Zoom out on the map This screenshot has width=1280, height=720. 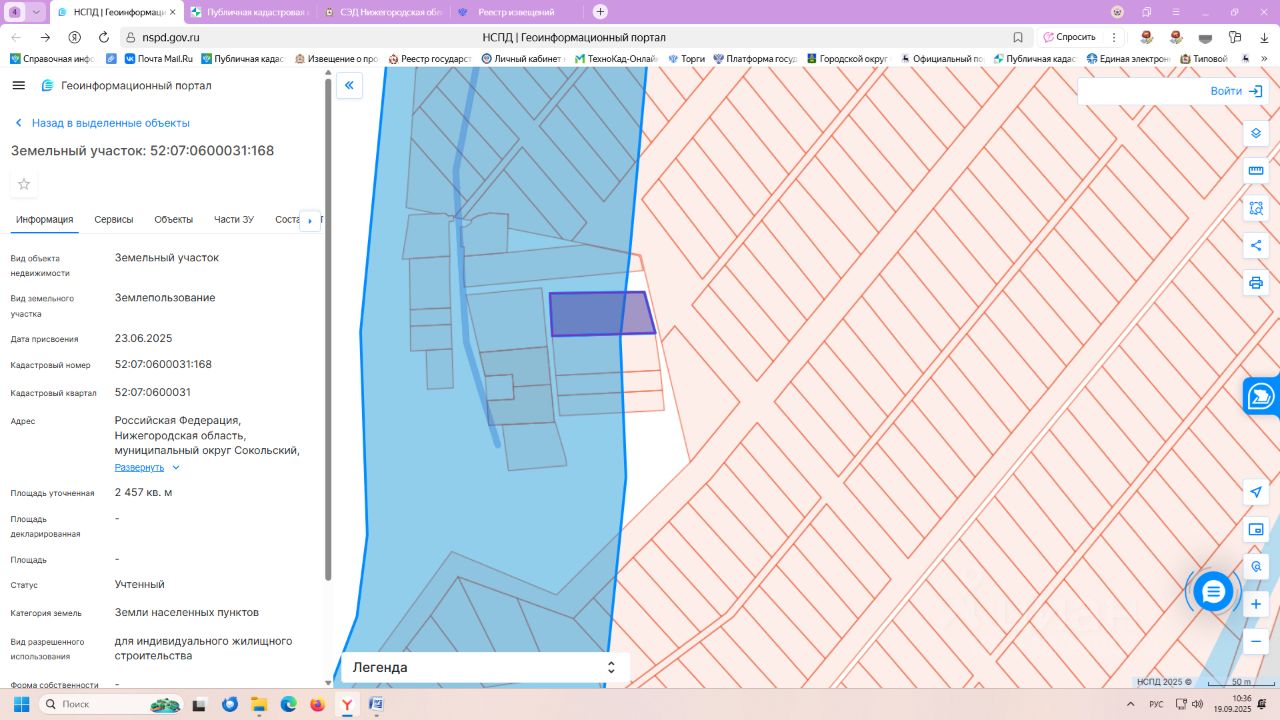click(1256, 641)
